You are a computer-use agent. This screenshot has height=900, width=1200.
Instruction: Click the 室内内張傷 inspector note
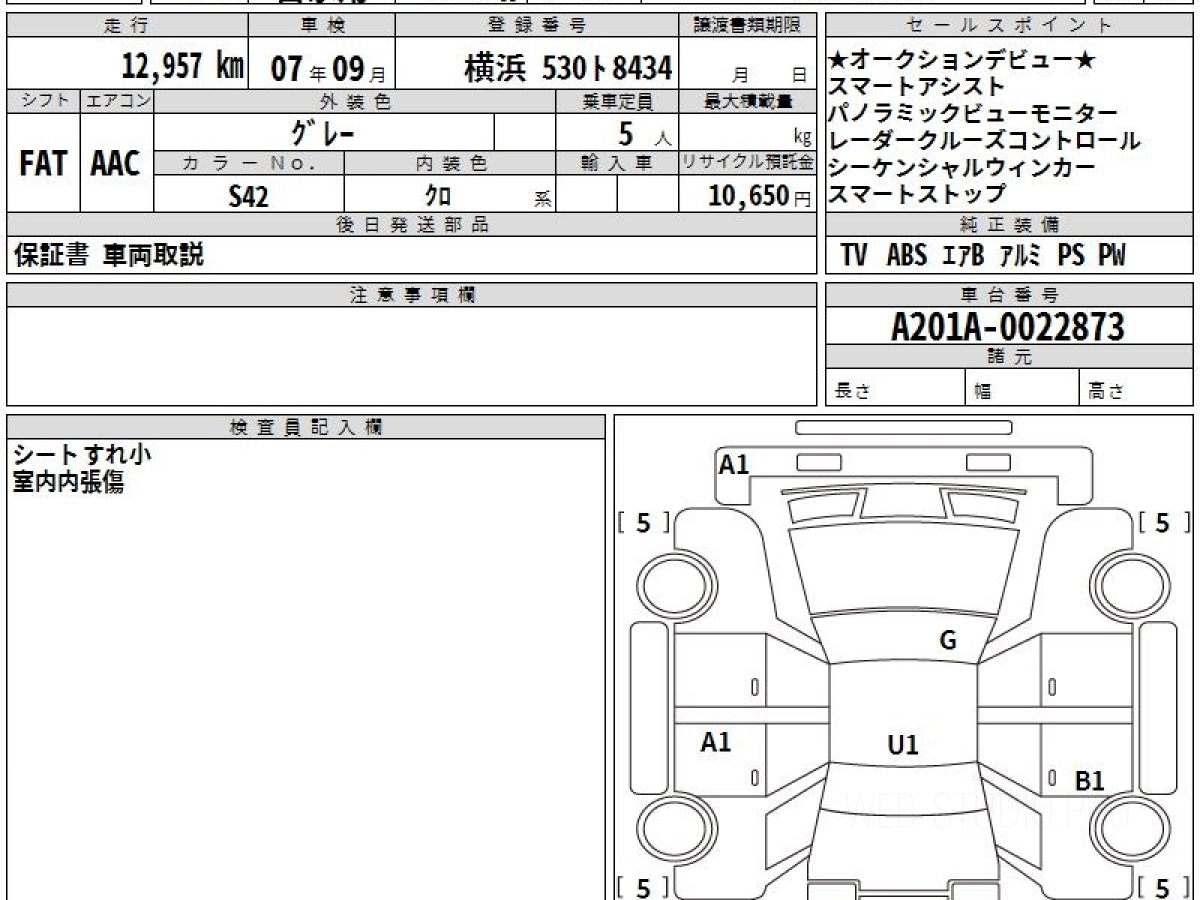click(68, 482)
